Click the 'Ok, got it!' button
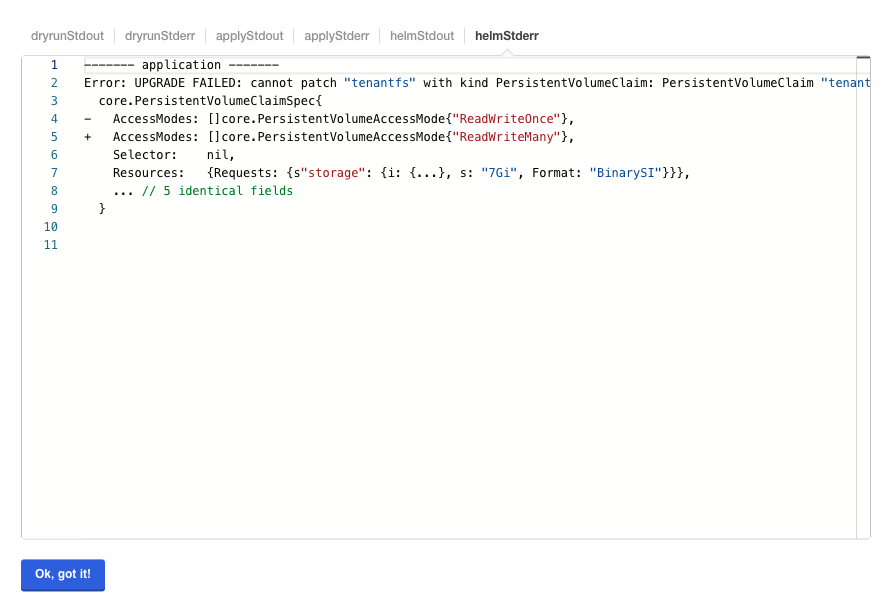 point(63,574)
